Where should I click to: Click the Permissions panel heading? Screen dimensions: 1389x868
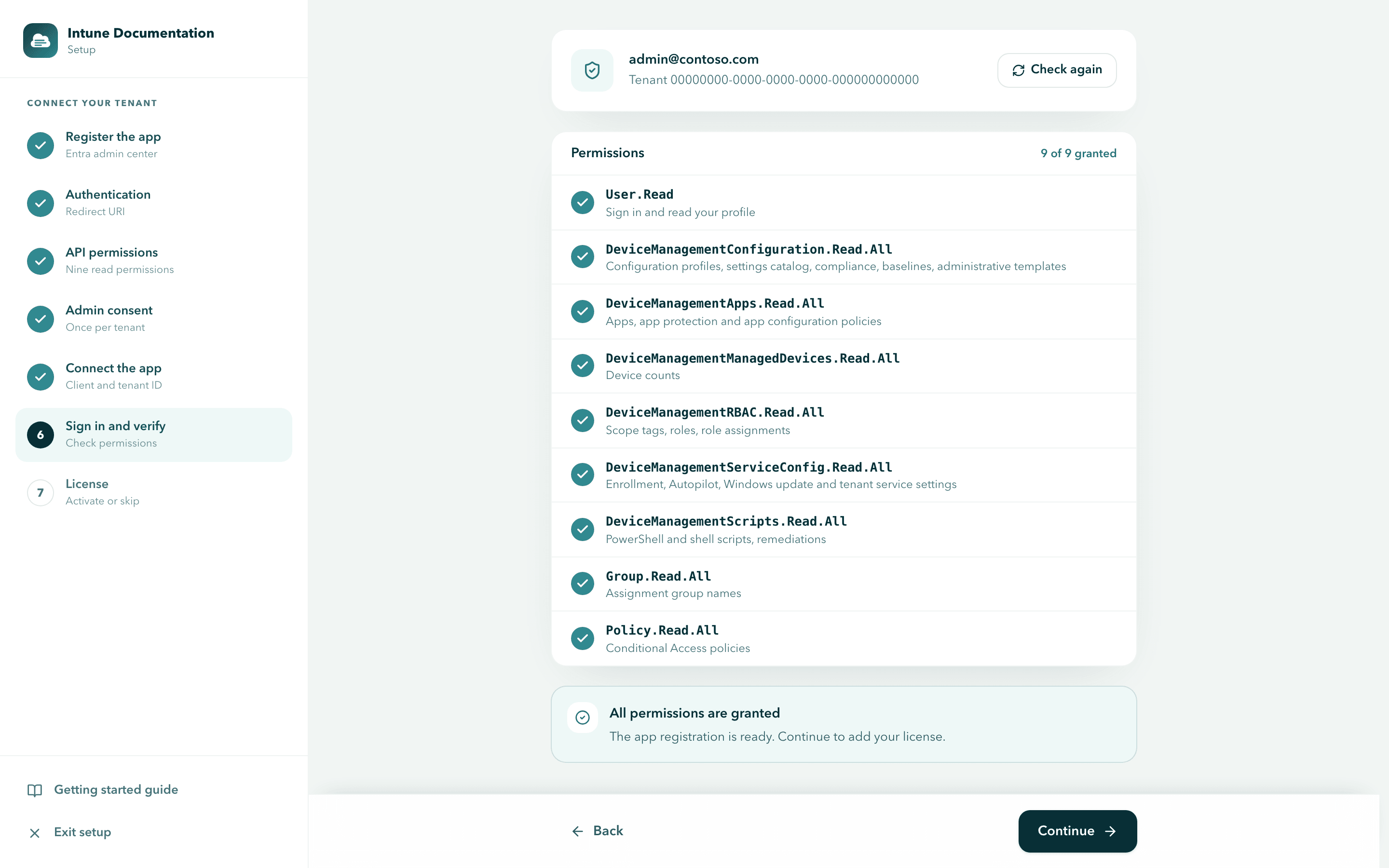[x=607, y=153]
